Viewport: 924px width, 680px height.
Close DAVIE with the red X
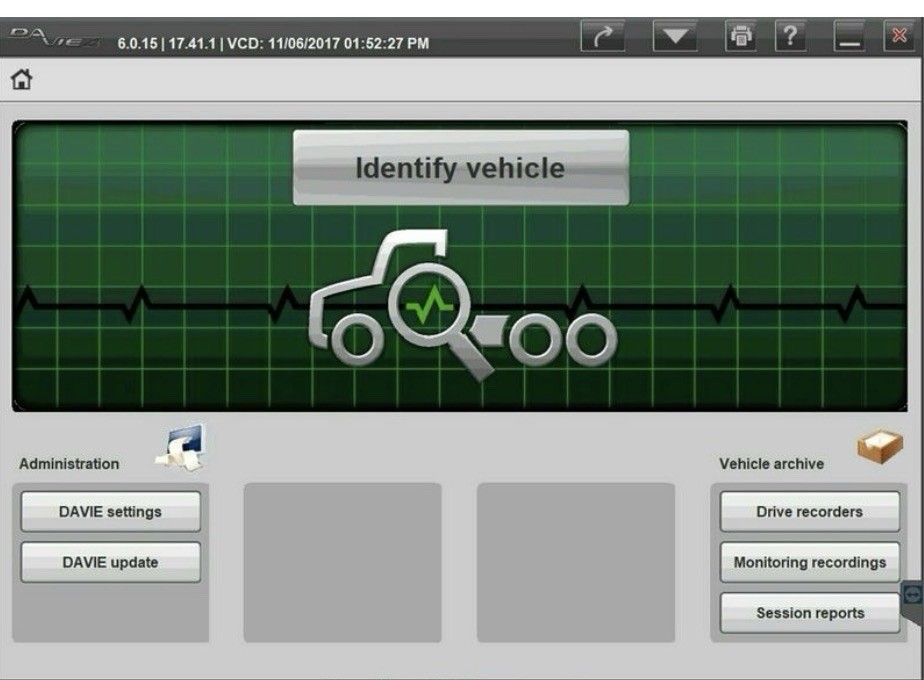899,37
